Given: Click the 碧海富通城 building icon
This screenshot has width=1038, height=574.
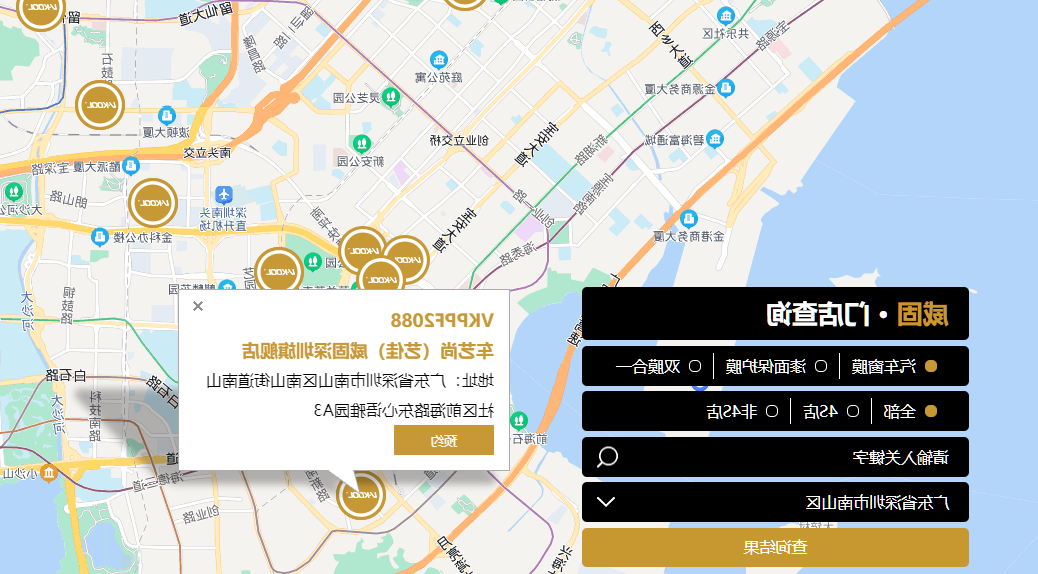Looking at the screenshot, I should tap(714, 139).
